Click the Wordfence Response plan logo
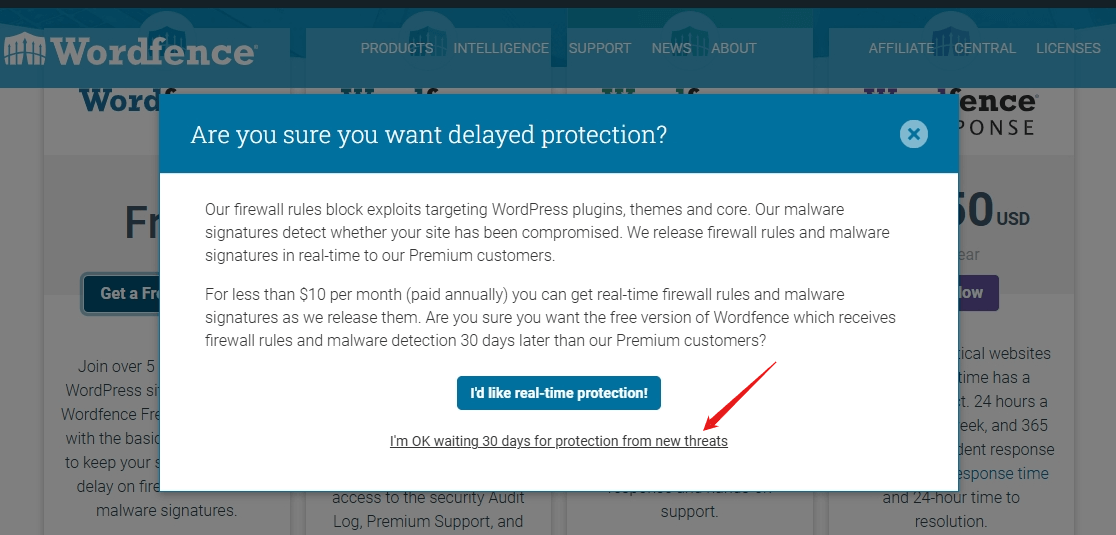This screenshot has width=1116, height=535. 996,112
